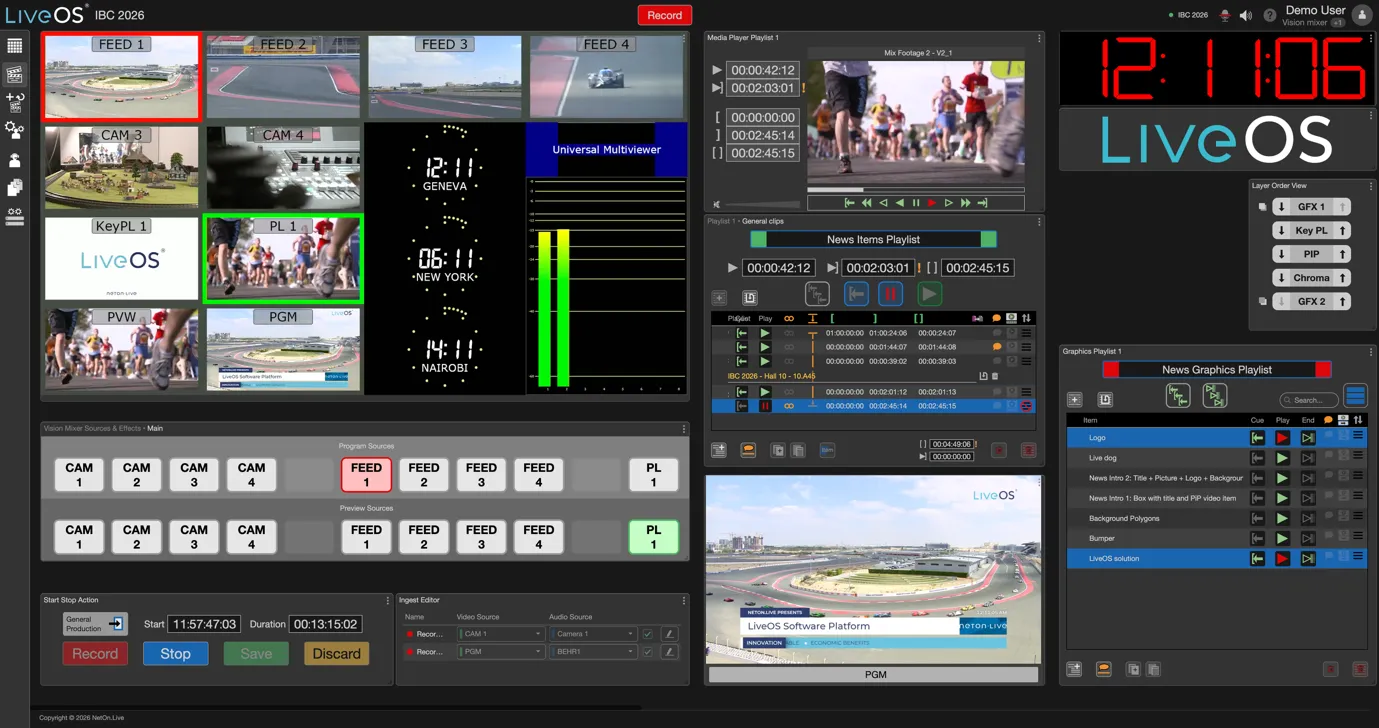Open Layer Order View panel options menu
This screenshot has height=728, width=1379.
point(1371,186)
